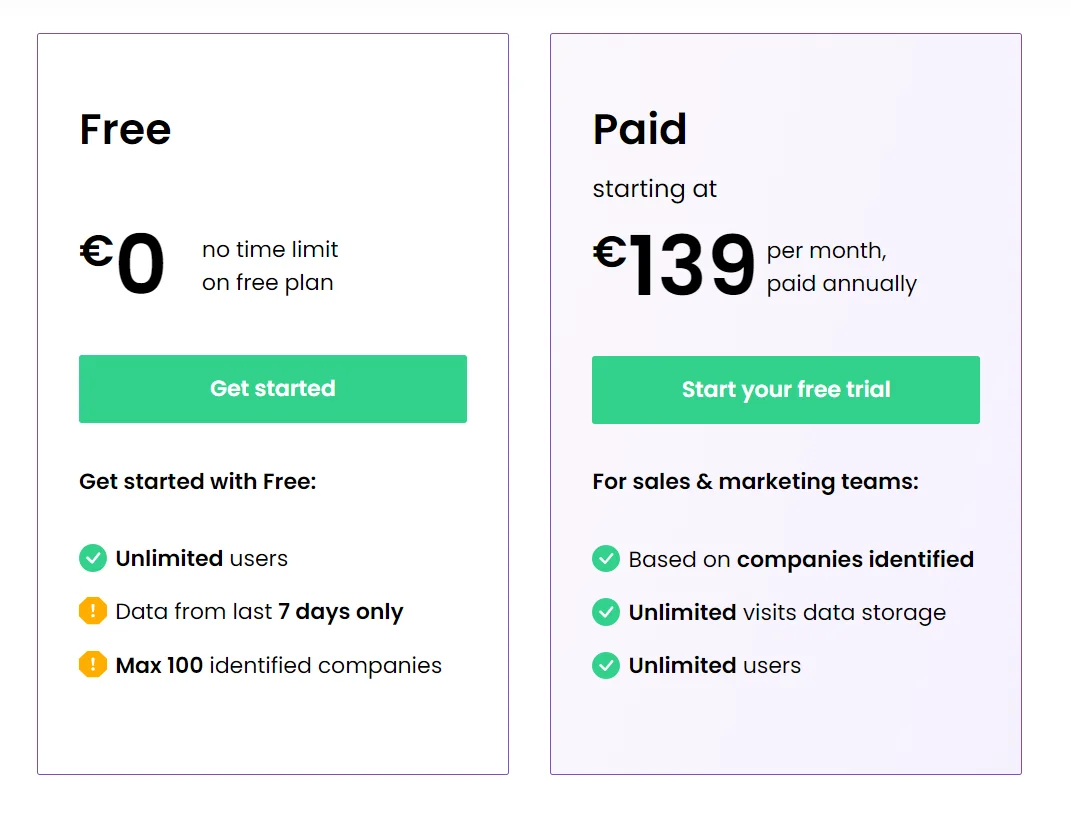Click the €139 price text
1070x816 pixels.
tap(674, 266)
